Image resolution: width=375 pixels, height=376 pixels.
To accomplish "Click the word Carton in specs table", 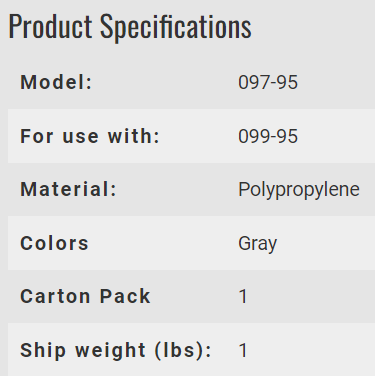I will [x=55, y=296].
